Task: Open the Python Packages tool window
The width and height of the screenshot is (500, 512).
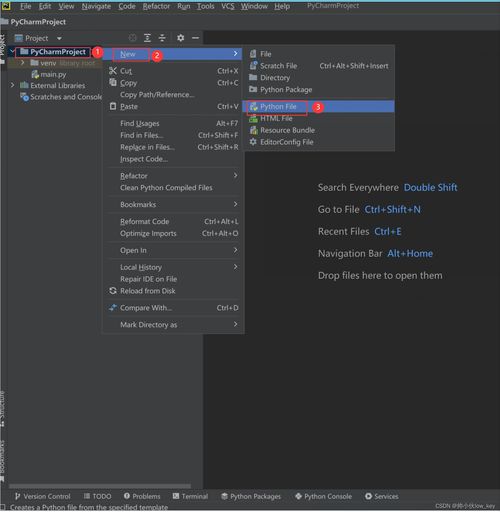Action: click(251, 497)
